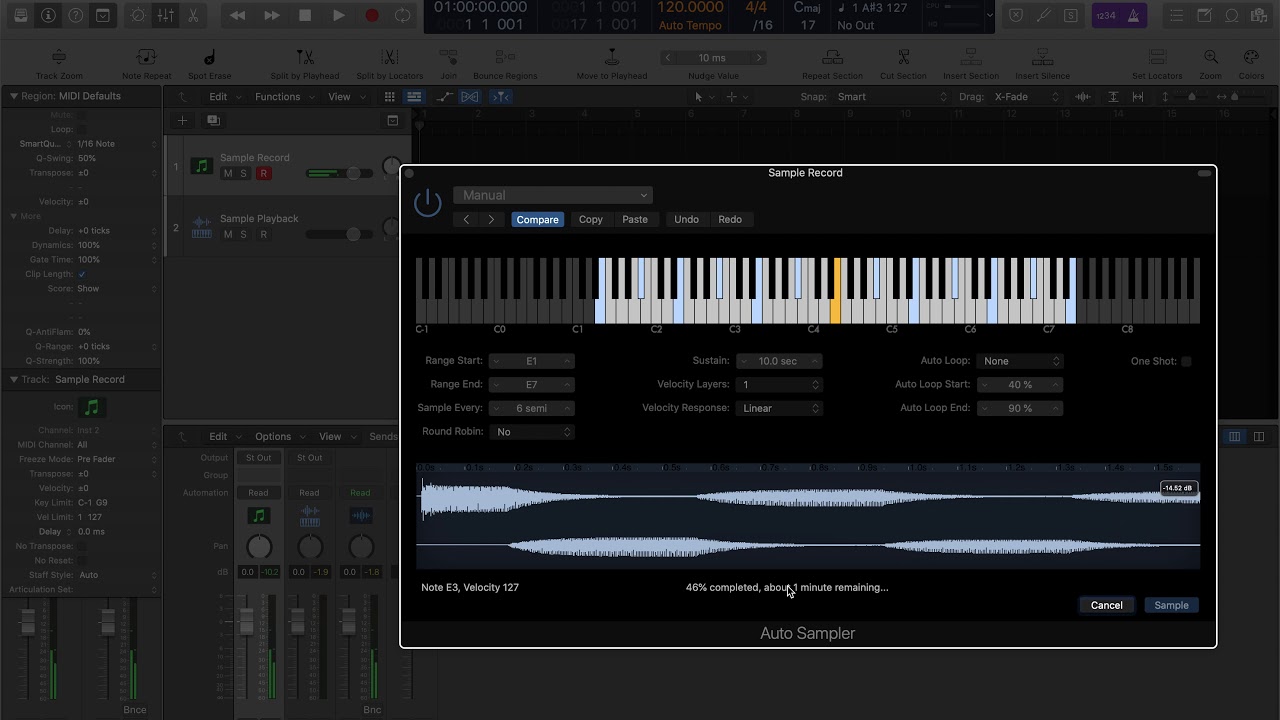Click the Set Locators toolbar icon
This screenshot has width=1280, height=720.
1157,58
